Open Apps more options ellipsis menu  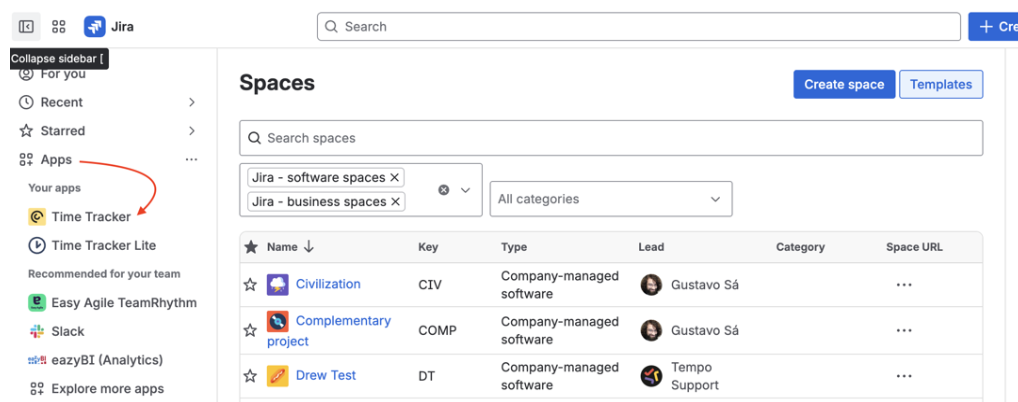(x=191, y=160)
